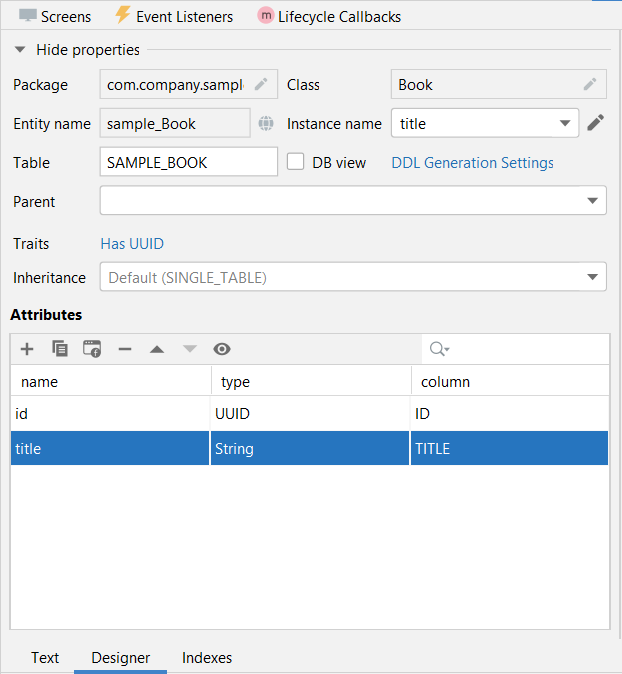Open the Screens menu item
The width and height of the screenshot is (622, 674).
click(55, 16)
